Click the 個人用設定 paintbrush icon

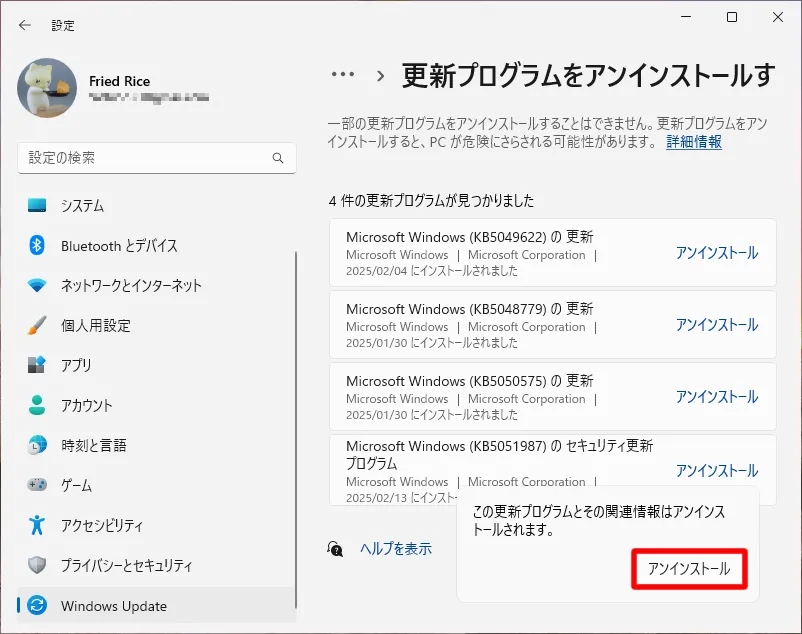37,325
